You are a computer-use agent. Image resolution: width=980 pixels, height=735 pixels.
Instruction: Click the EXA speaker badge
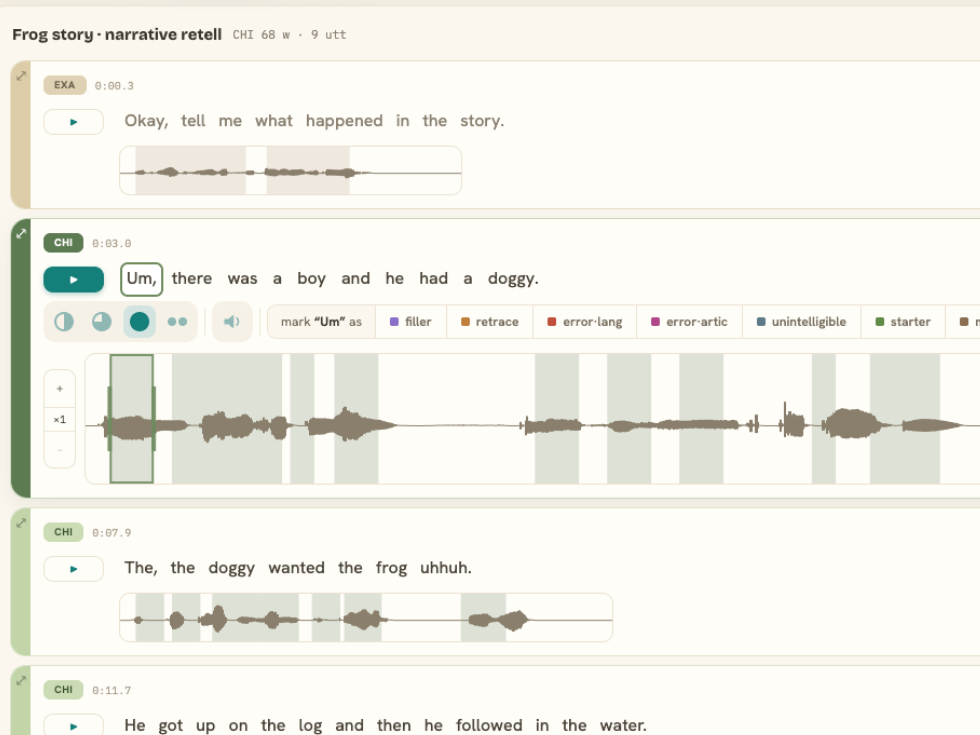coord(64,85)
